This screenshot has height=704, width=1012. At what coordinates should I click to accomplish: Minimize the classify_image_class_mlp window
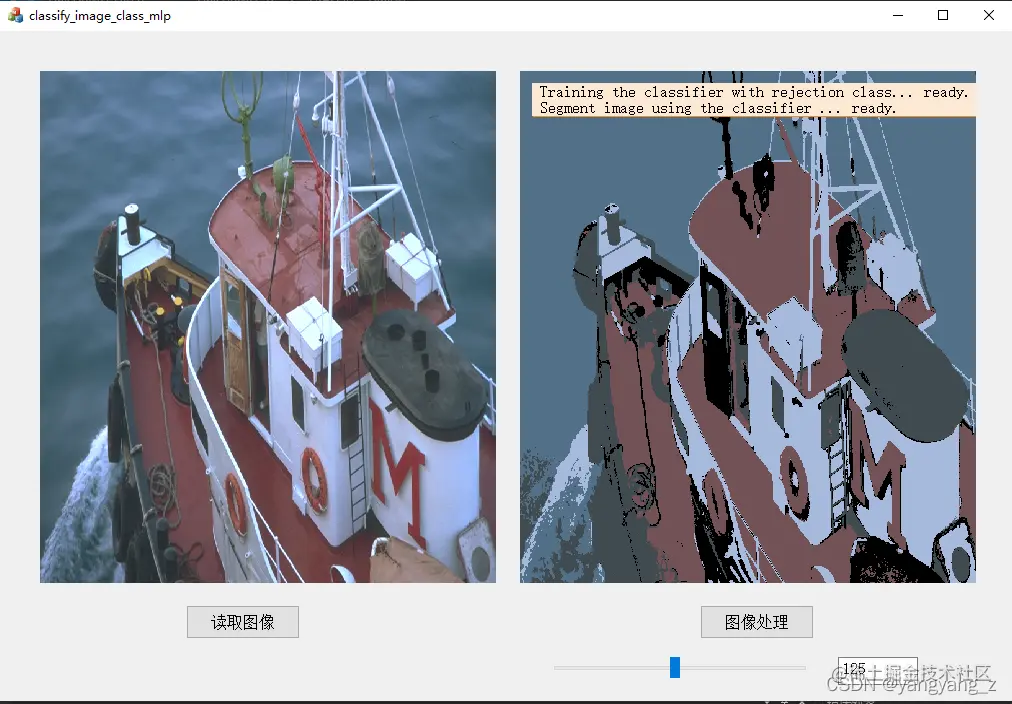(898, 15)
